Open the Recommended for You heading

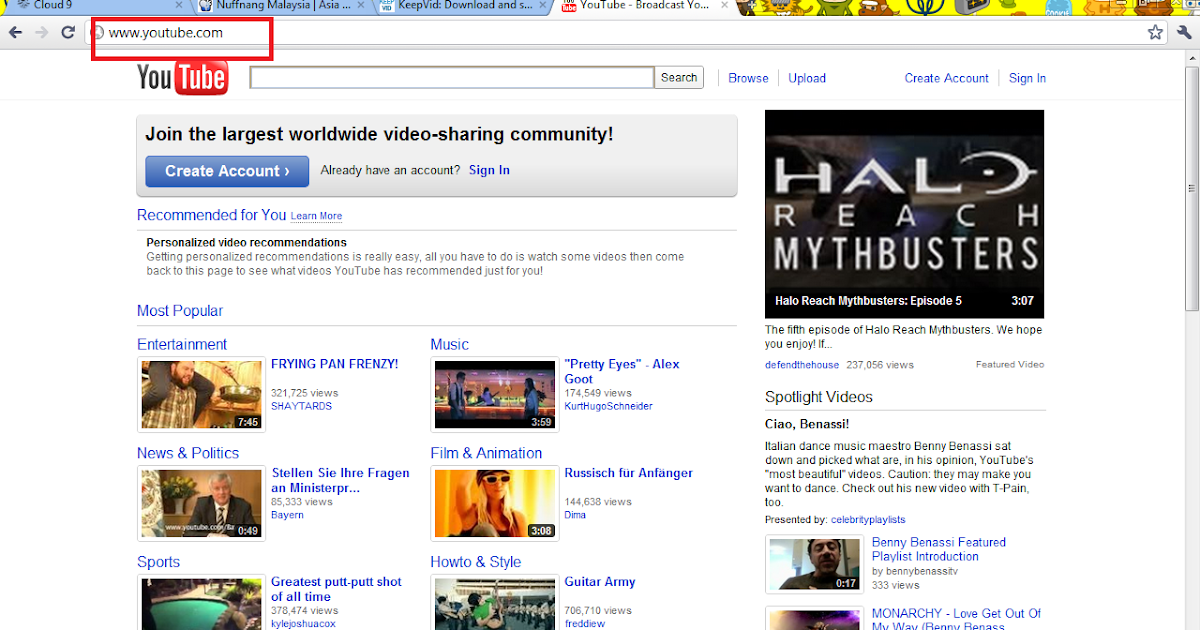pos(211,215)
